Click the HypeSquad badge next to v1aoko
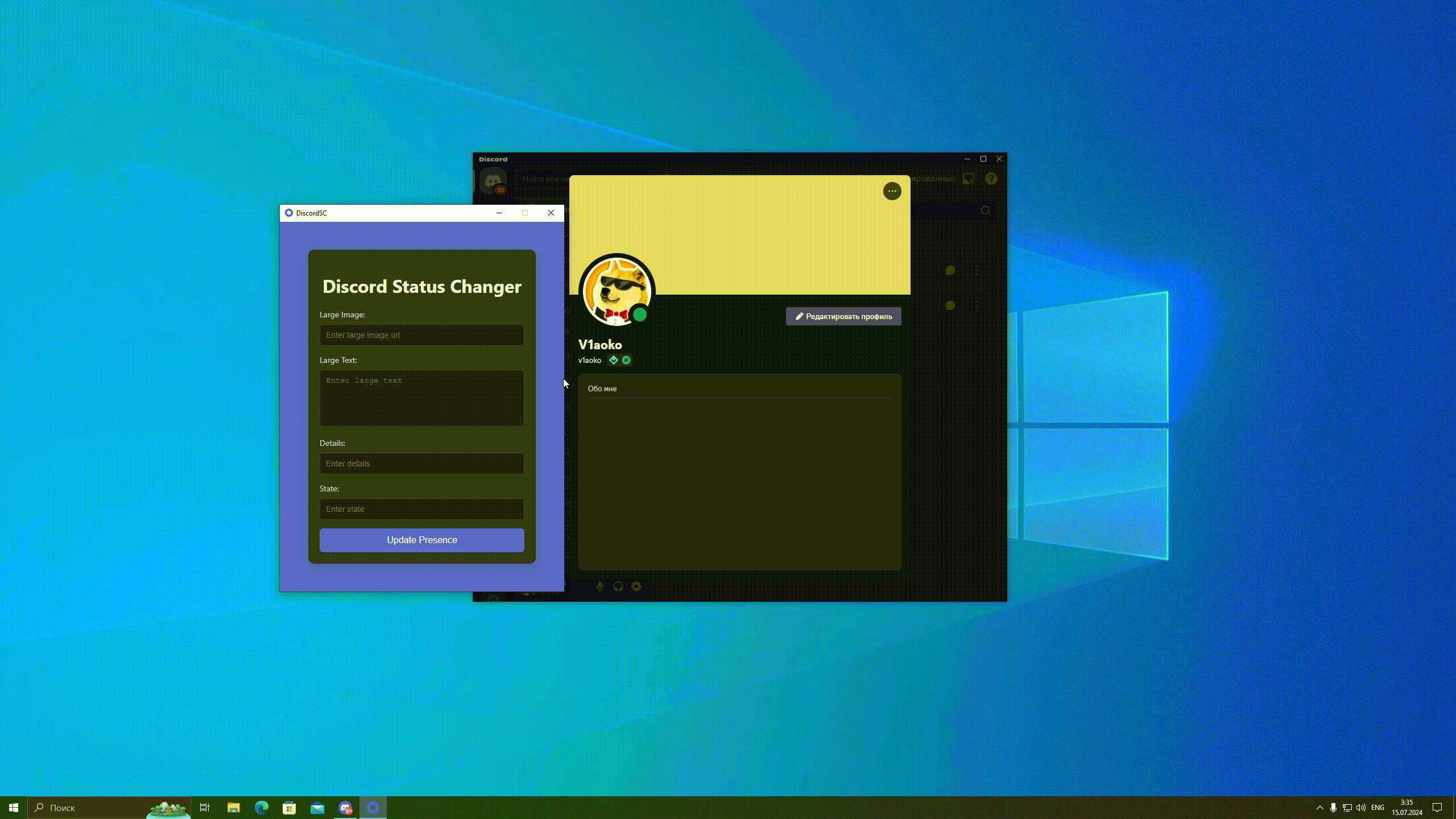 pyautogui.click(x=613, y=360)
